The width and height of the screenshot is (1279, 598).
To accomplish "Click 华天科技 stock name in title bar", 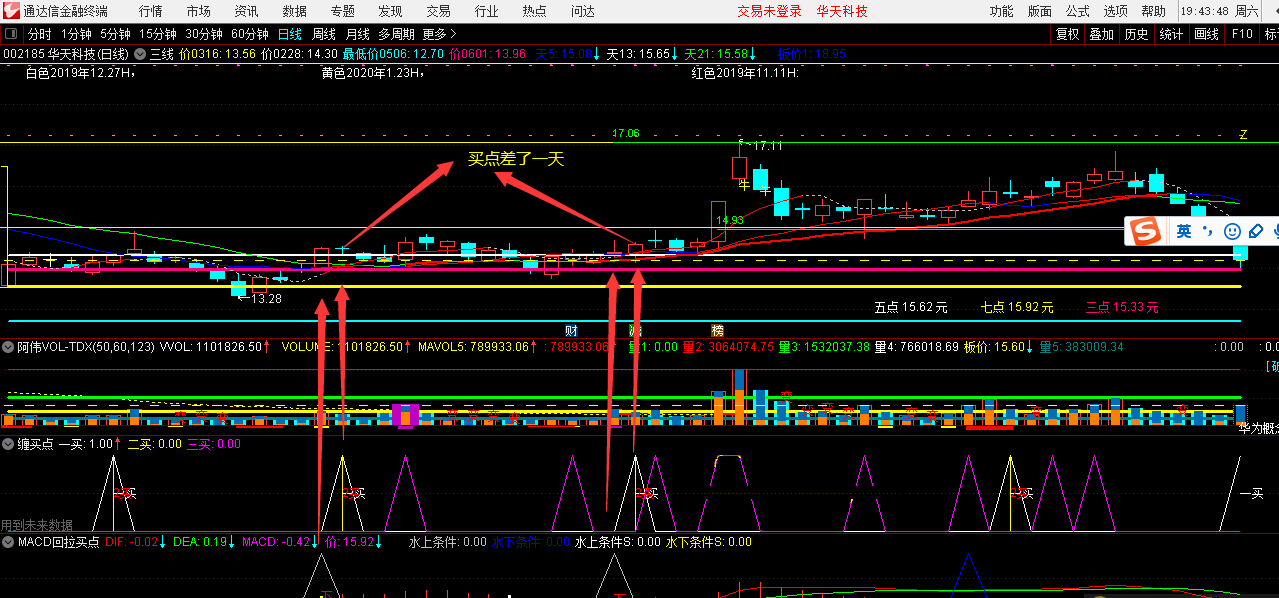I will point(842,11).
